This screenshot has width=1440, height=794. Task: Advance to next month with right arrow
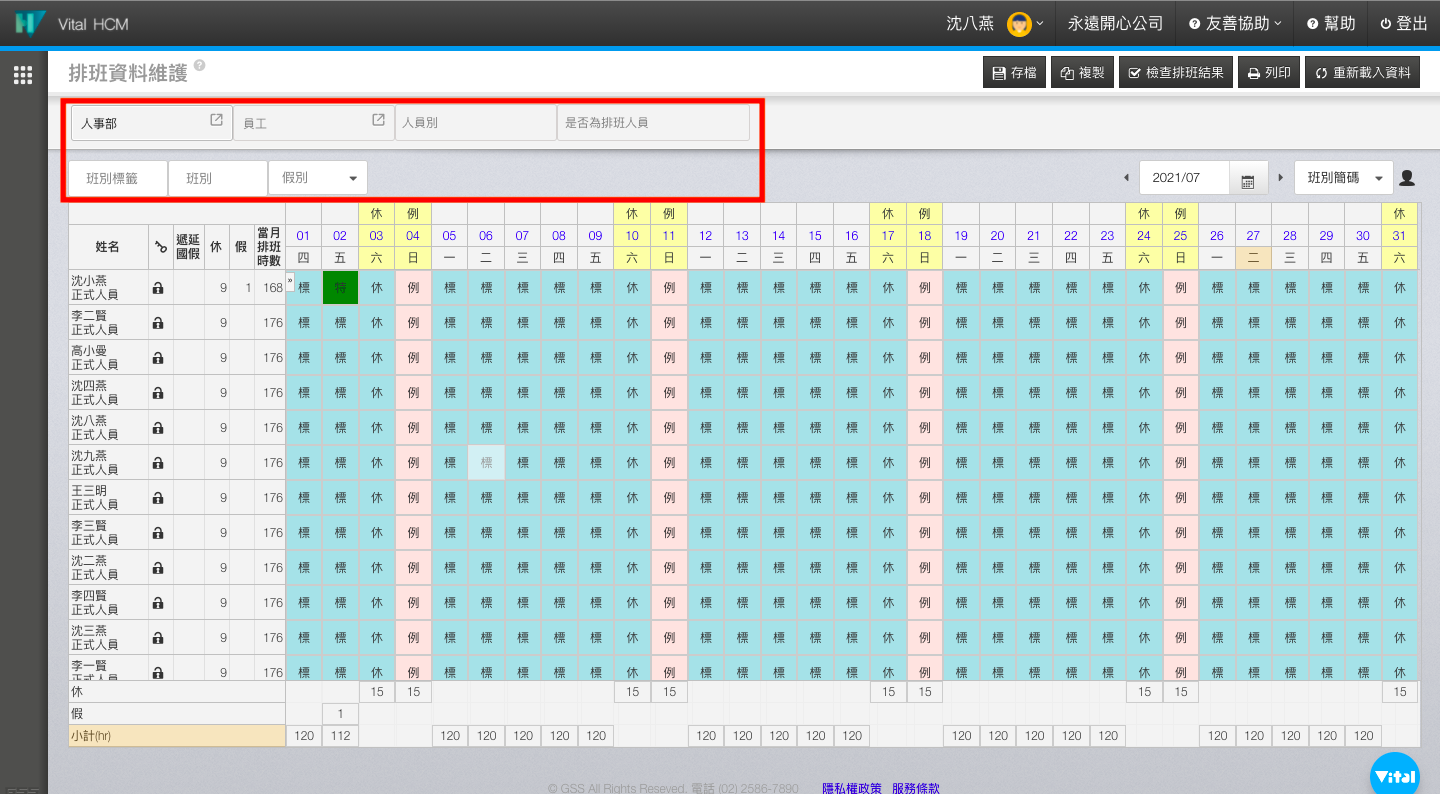coord(1280,178)
